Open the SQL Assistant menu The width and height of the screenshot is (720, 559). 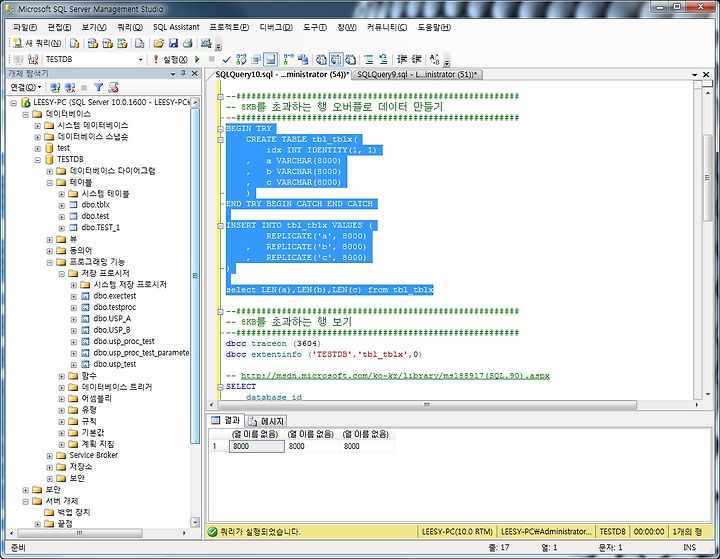coord(176,27)
